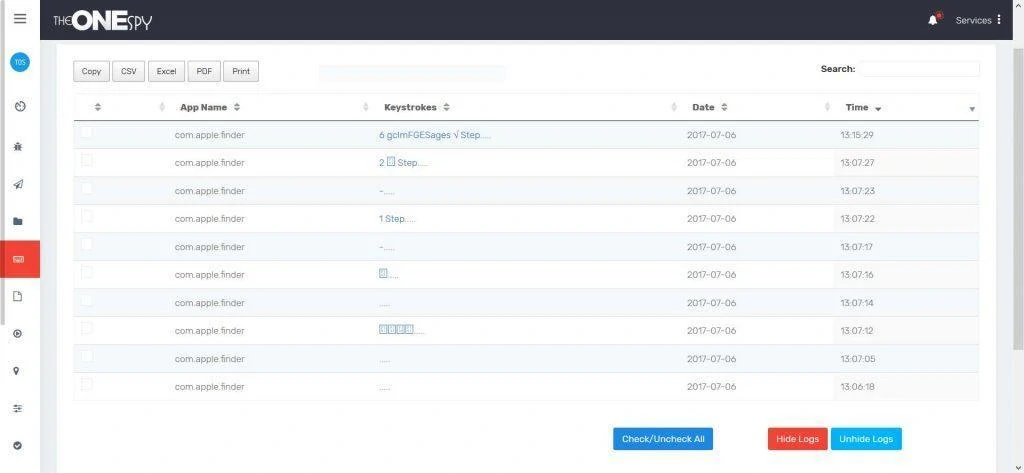Open the Services dropdown menu
This screenshot has height=473, width=1024.
pos(978,20)
